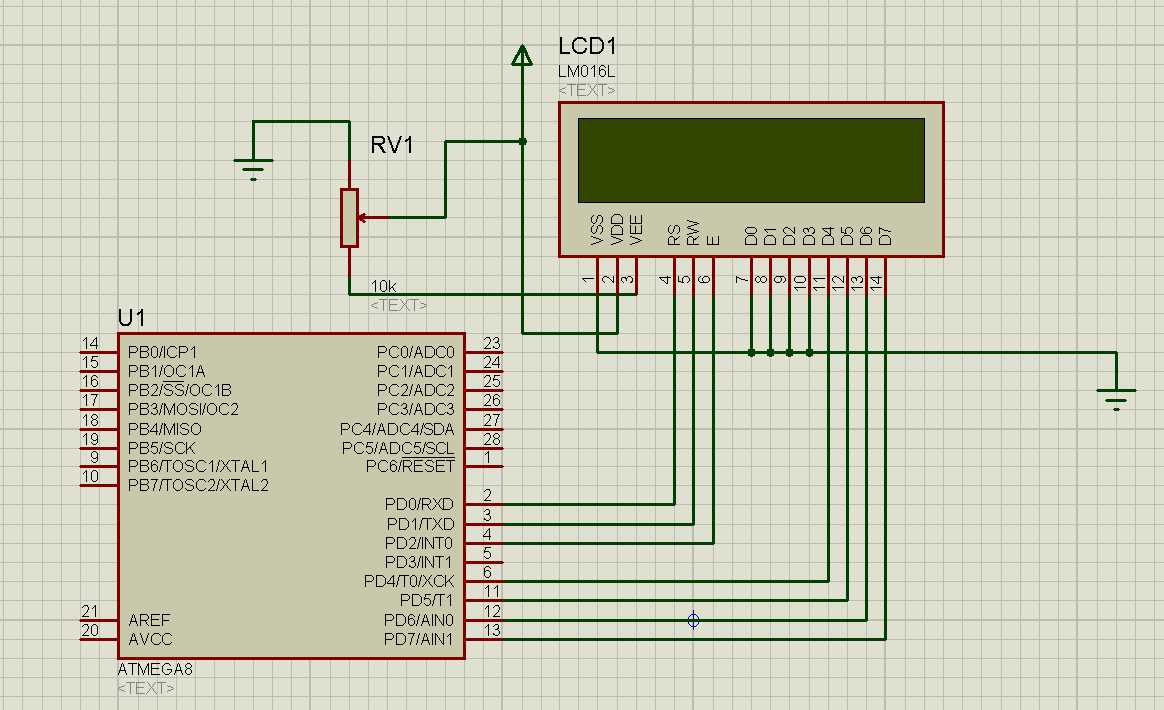Click the <TEXT> placeholder under LM016L
1164x710 pixels.
[x=586, y=91]
